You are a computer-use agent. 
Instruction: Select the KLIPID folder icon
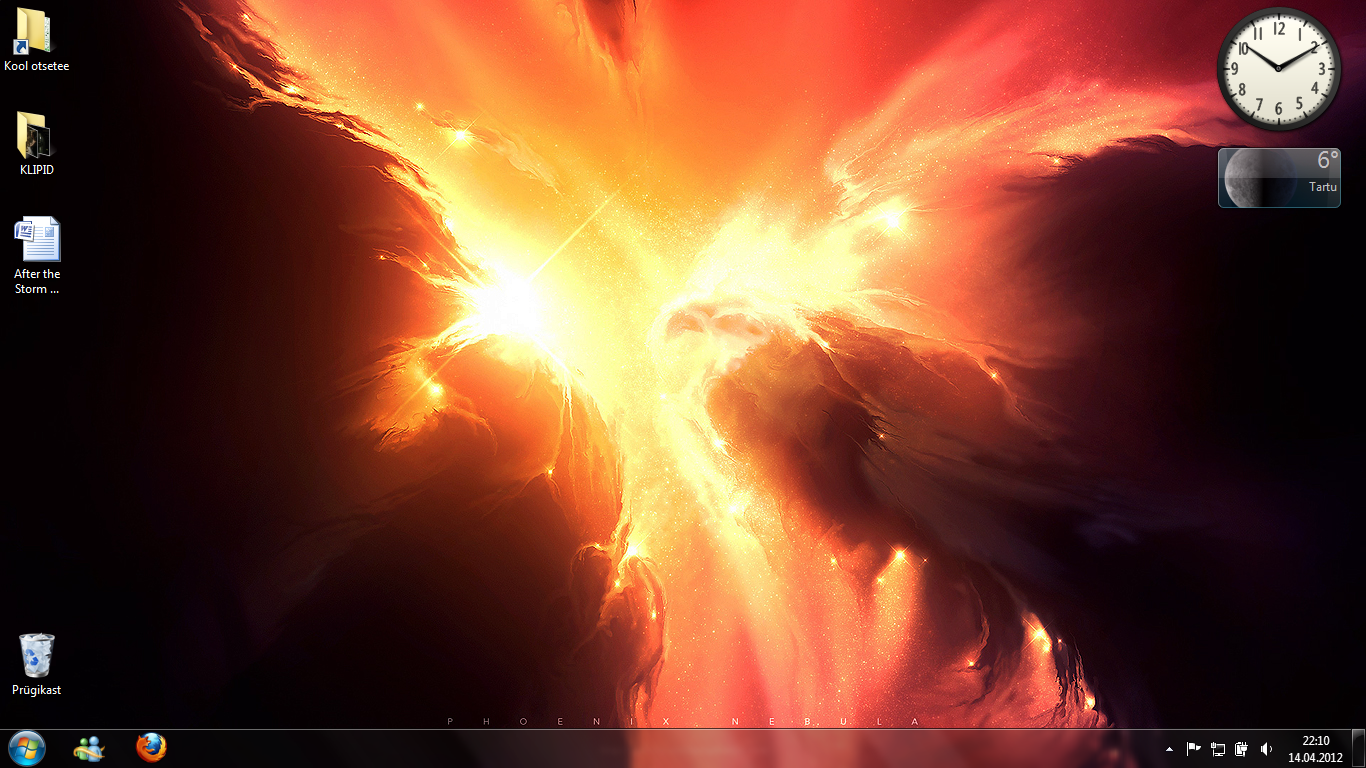(x=36, y=144)
